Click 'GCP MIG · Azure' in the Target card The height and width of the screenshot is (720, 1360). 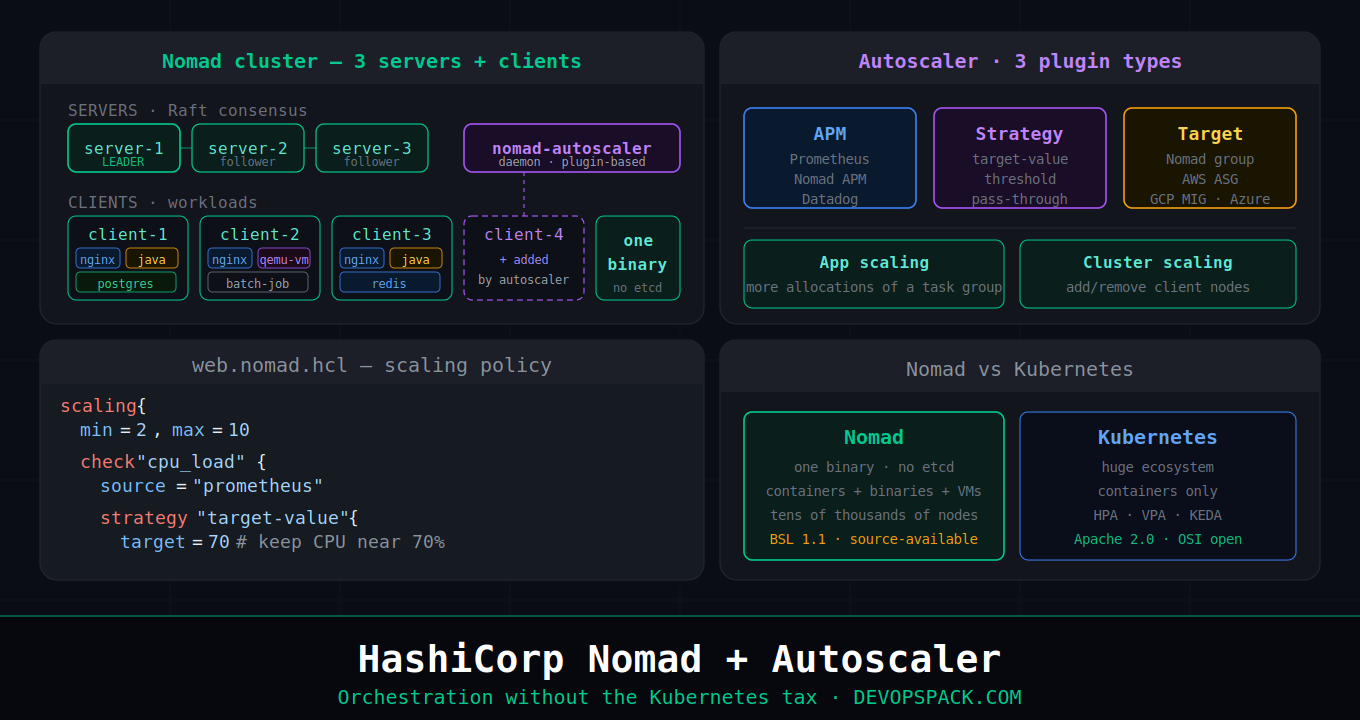(1210, 199)
